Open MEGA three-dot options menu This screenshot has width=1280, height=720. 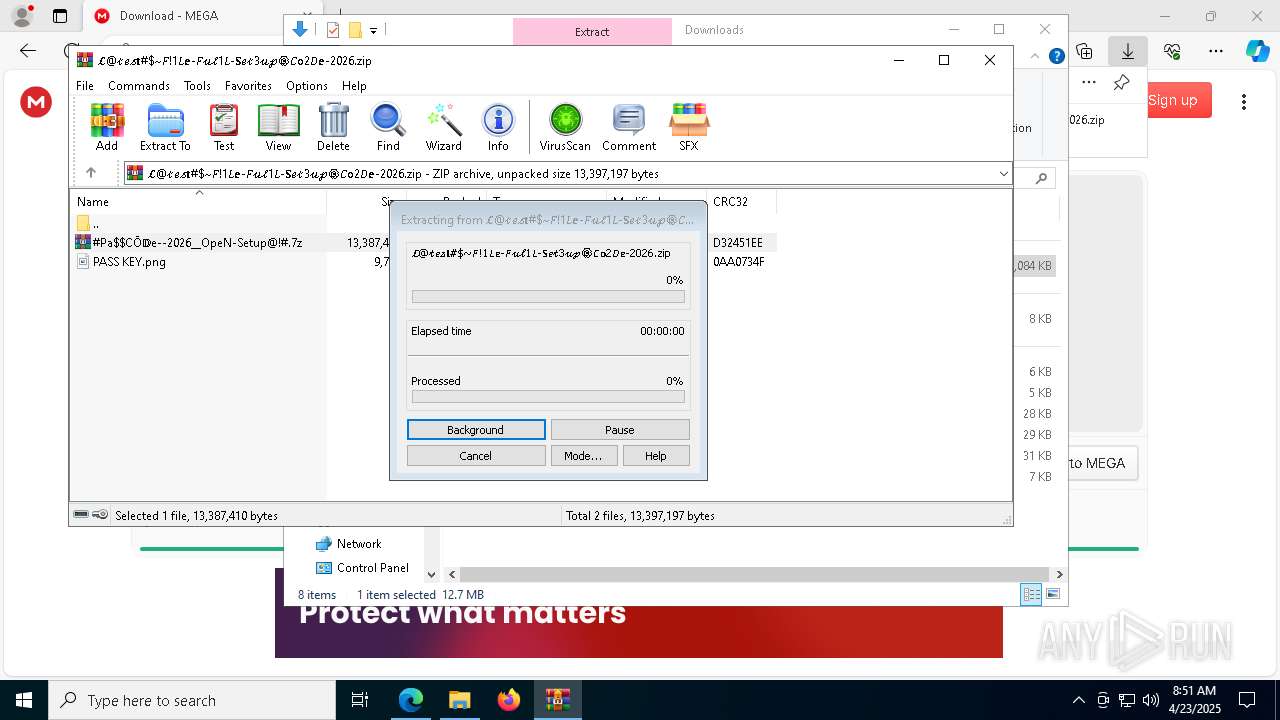pyautogui.click(x=1244, y=101)
